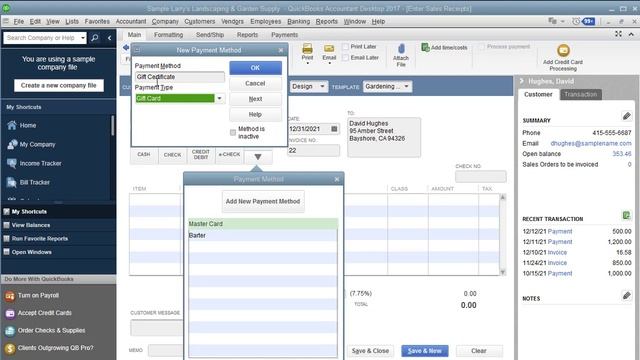
Task: Click the Add time/costs icon
Action: pyautogui.click(x=425, y=47)
